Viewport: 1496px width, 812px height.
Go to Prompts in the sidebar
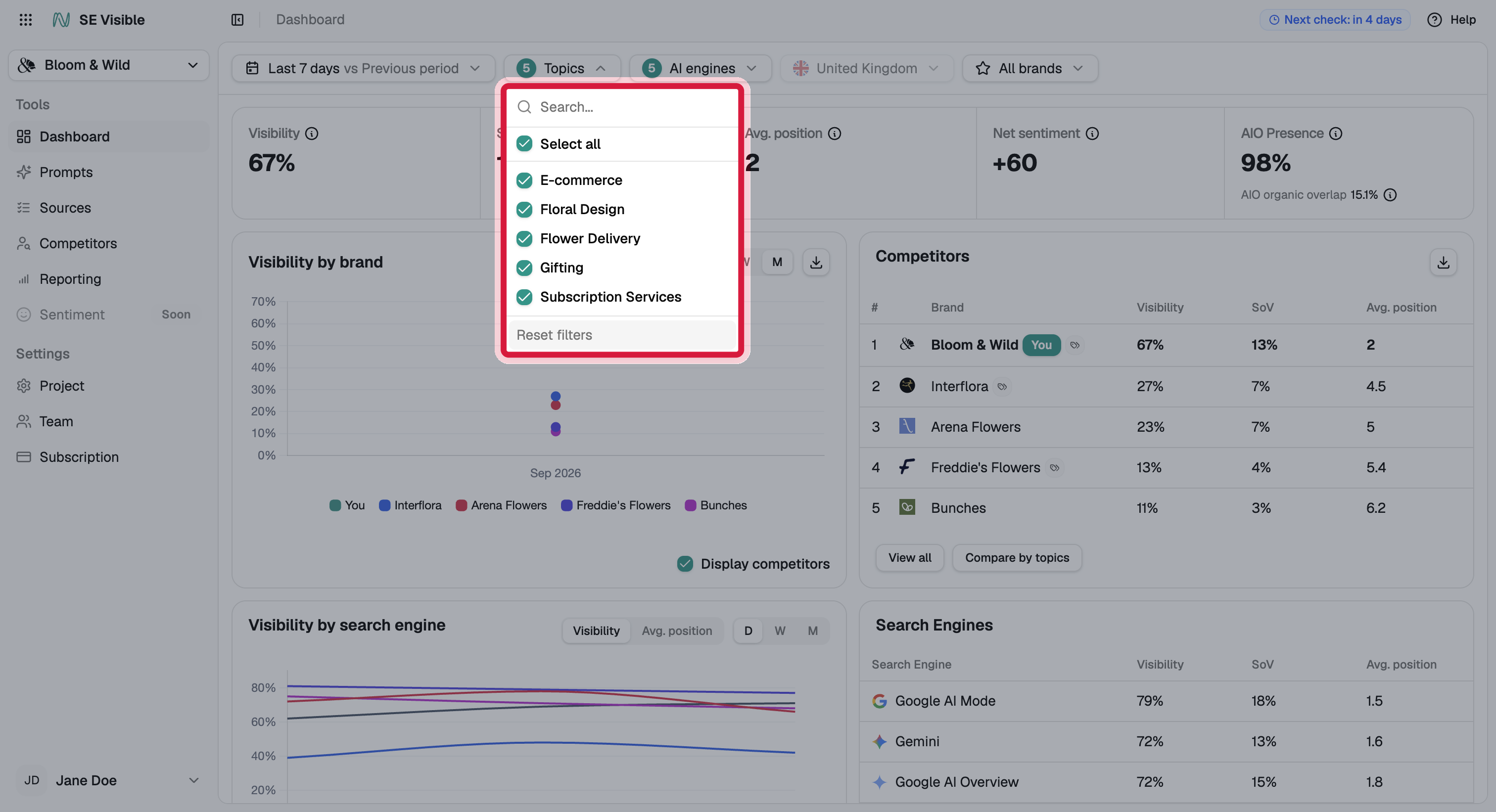click(109, 173)
